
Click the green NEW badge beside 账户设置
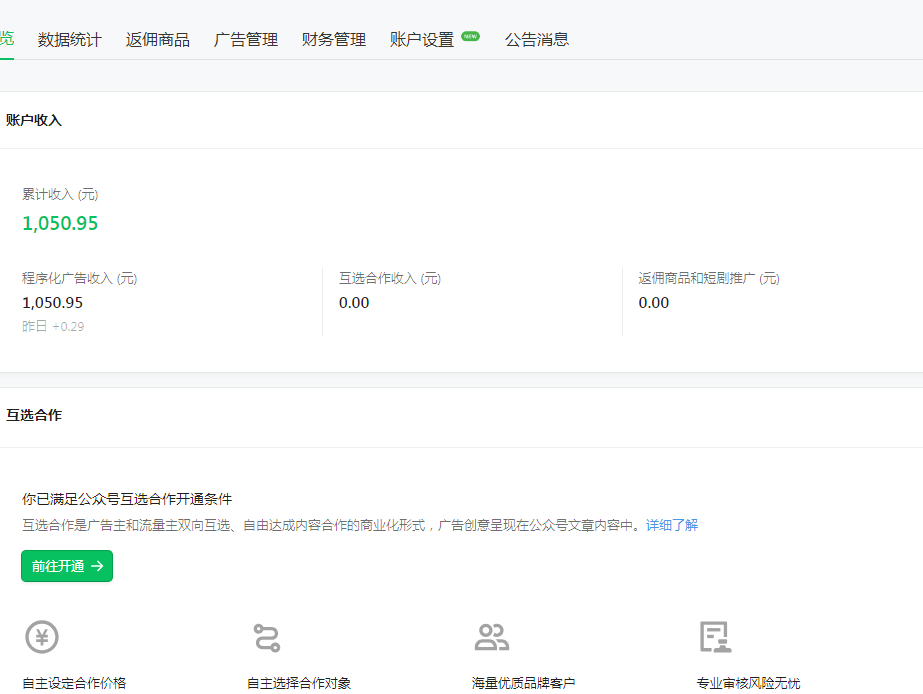click(x=470, y=36)
